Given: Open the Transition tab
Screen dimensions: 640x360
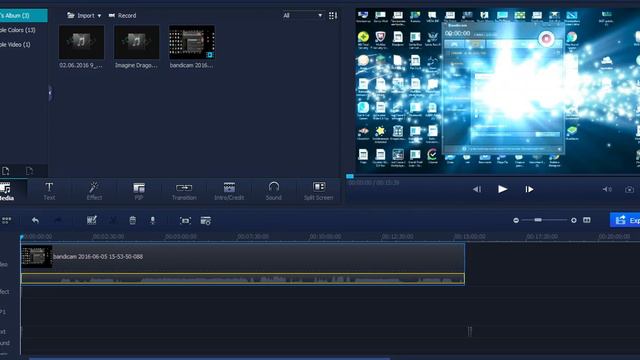Looking at the screenshot, I should pos(184,191).
